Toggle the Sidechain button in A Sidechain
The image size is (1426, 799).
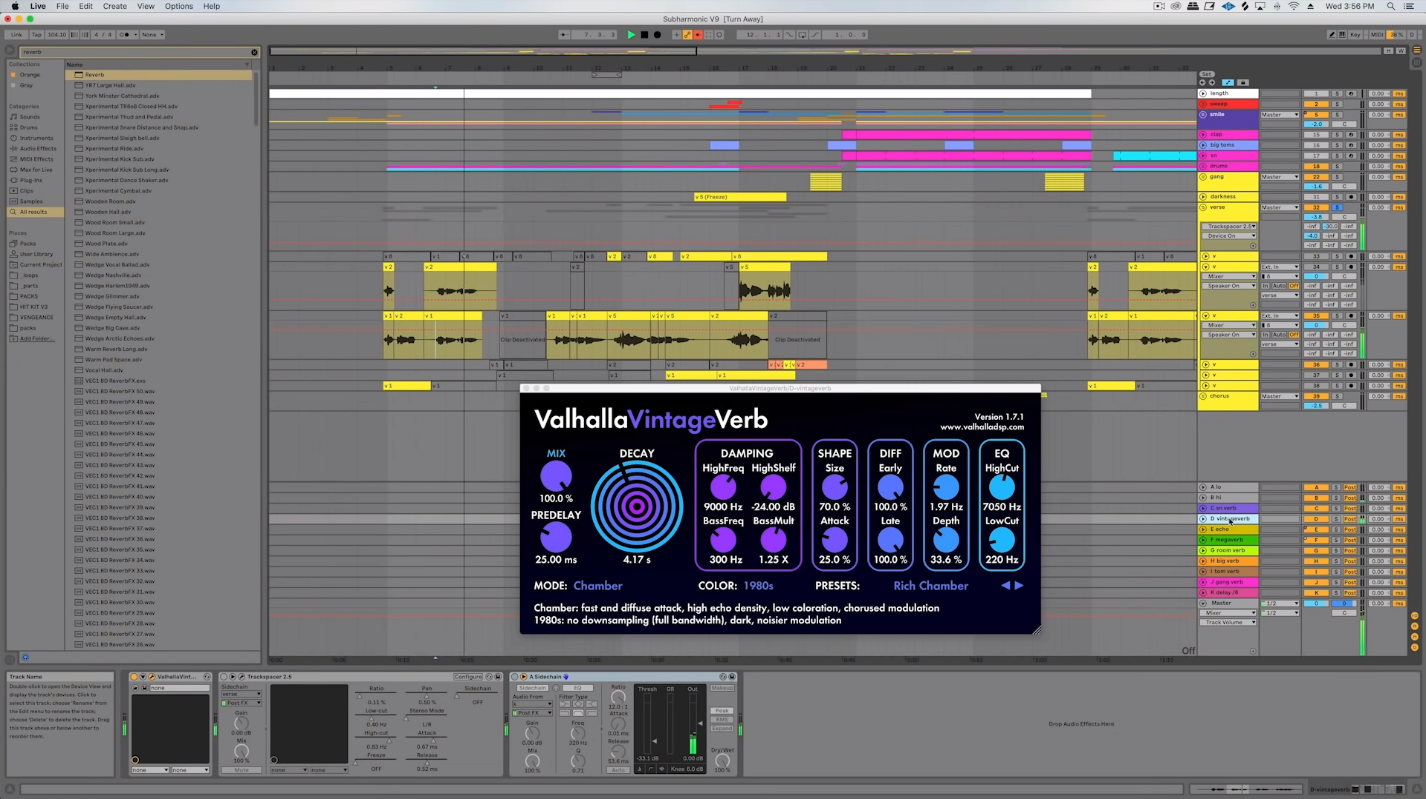point(533,688)
